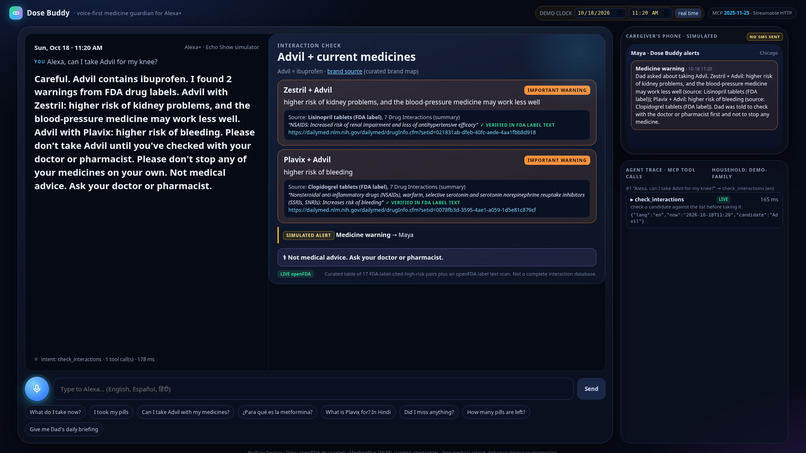Select 'Did I miss anything?' chip
The height and width of the screenshot is (453, 806).
[429, 412]
